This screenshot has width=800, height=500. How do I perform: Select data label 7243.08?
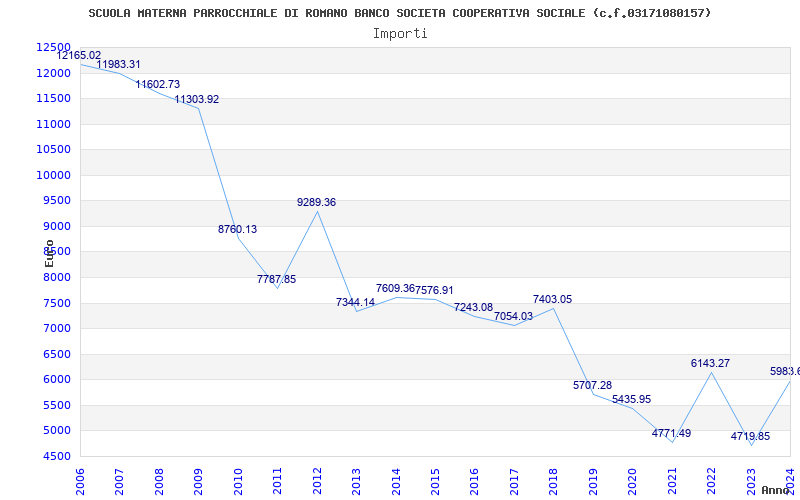(473, 307)
